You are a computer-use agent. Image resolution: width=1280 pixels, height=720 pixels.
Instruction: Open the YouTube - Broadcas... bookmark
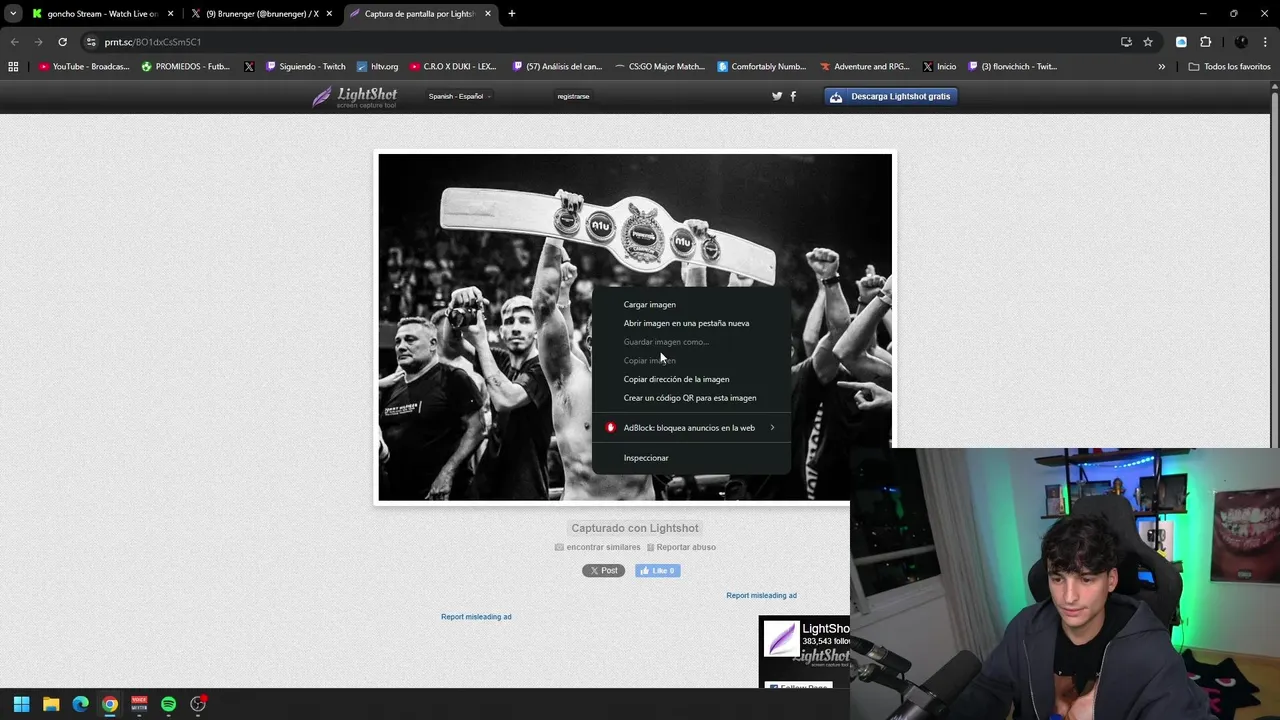(x=84, y=67)
